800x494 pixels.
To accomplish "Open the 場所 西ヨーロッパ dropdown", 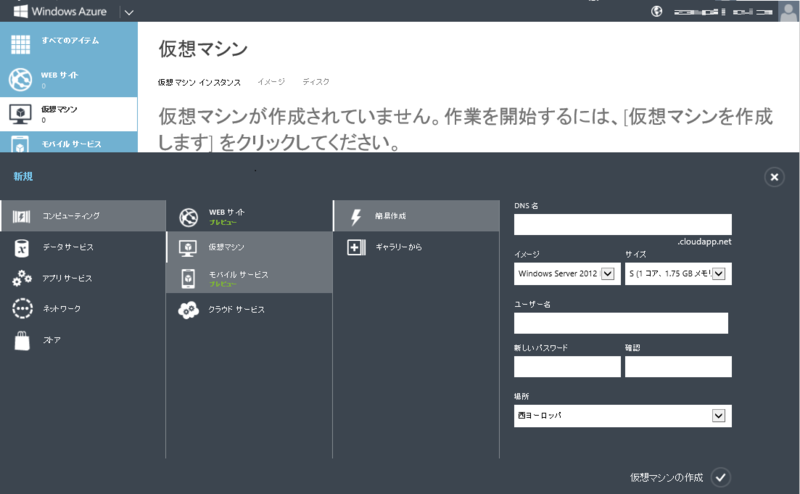I will [622, 416].
